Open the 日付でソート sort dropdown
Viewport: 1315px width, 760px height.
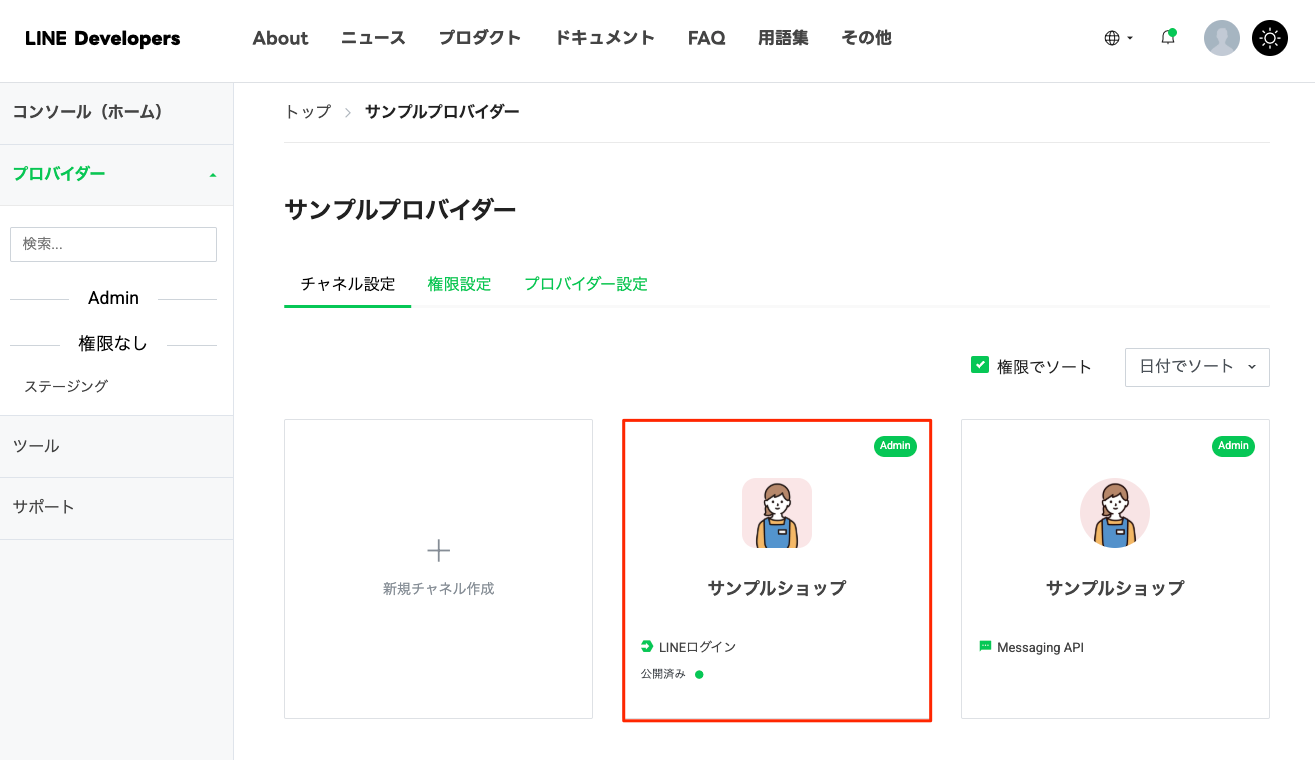[x=1196, y=367]
